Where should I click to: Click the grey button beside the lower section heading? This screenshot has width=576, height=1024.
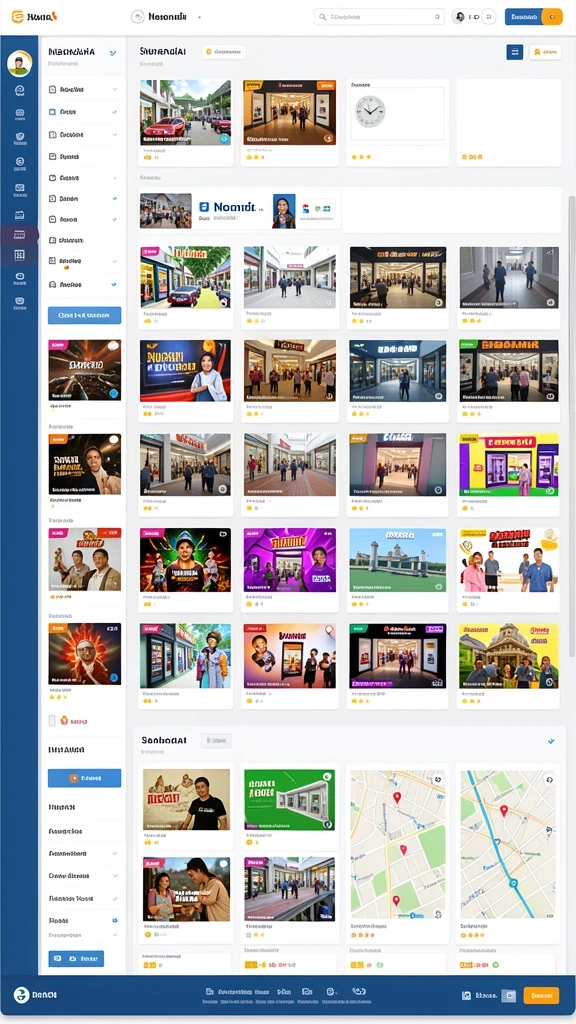(216, 741)
